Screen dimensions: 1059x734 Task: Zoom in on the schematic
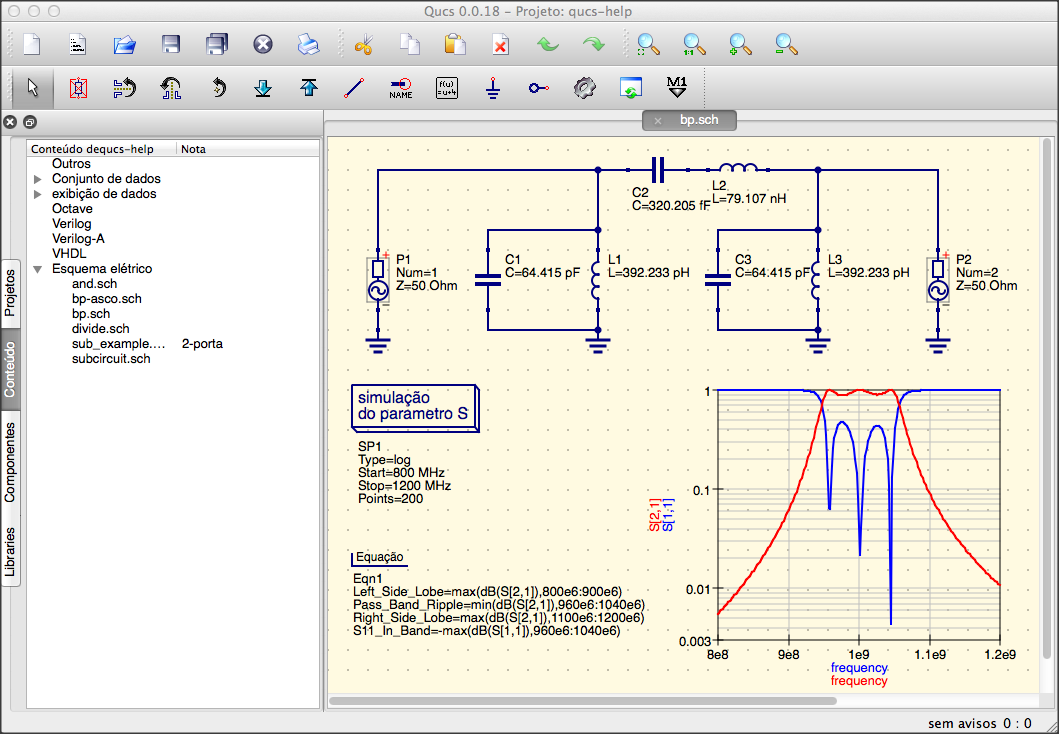[740, 45]
